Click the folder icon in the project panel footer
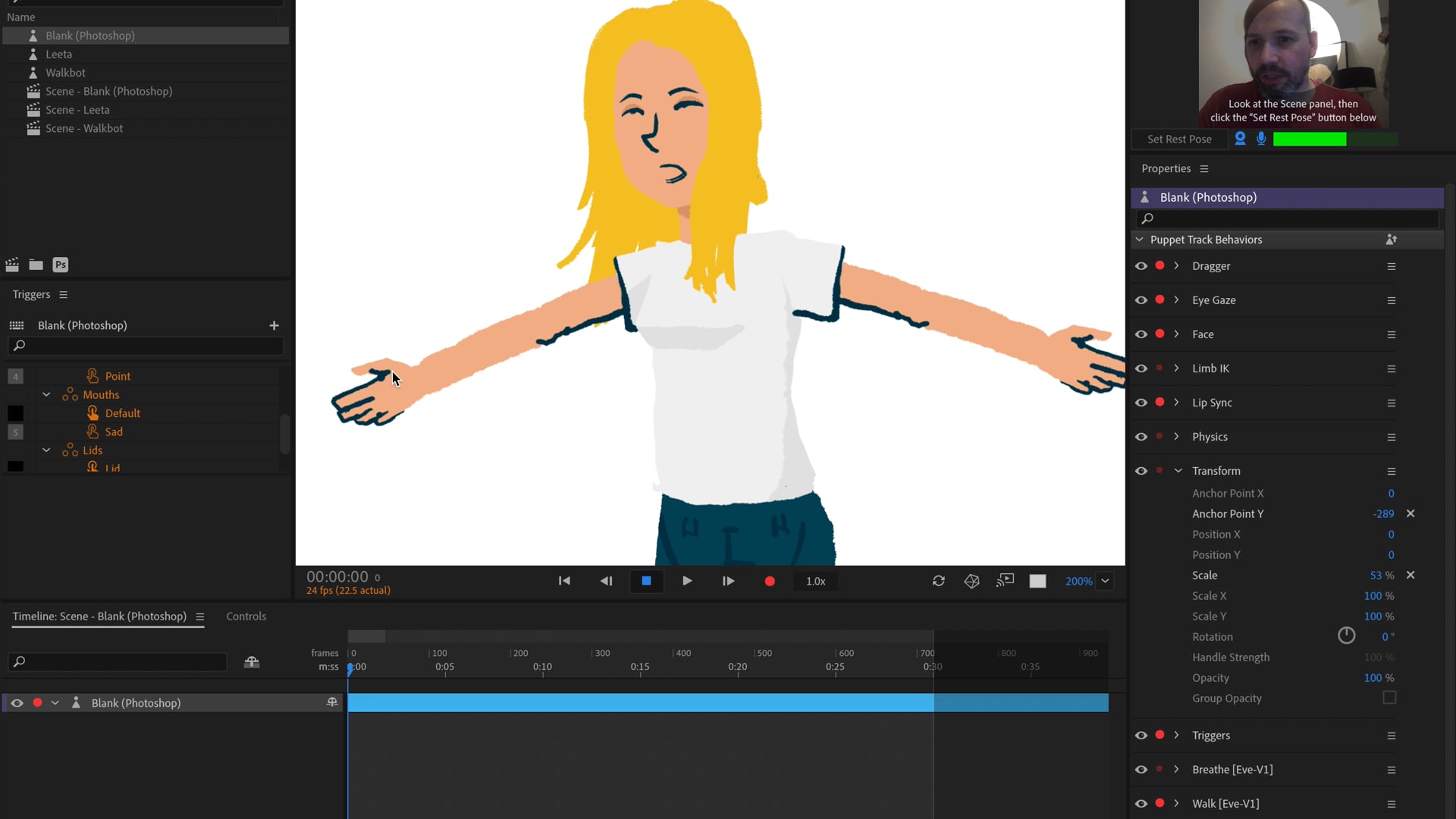 click(x=36, y=265)
